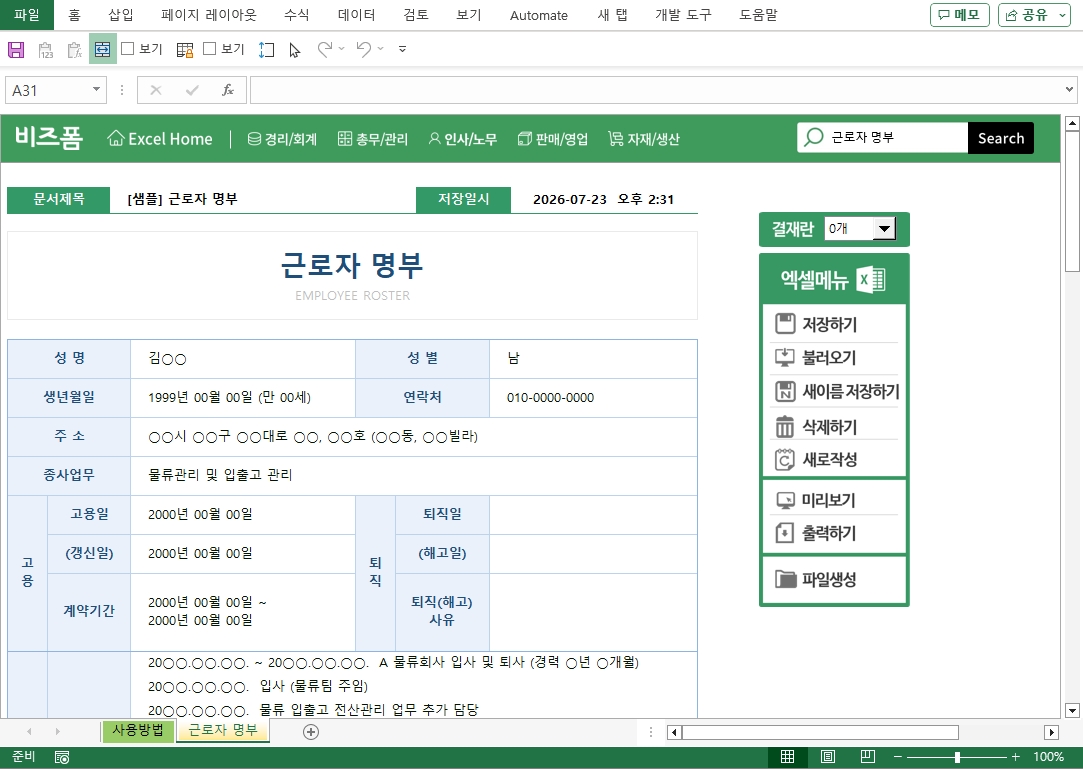Screen dimensions: 1083x769
Task: Click the 100% zoom level indicator
Action: coord(1048,757)
